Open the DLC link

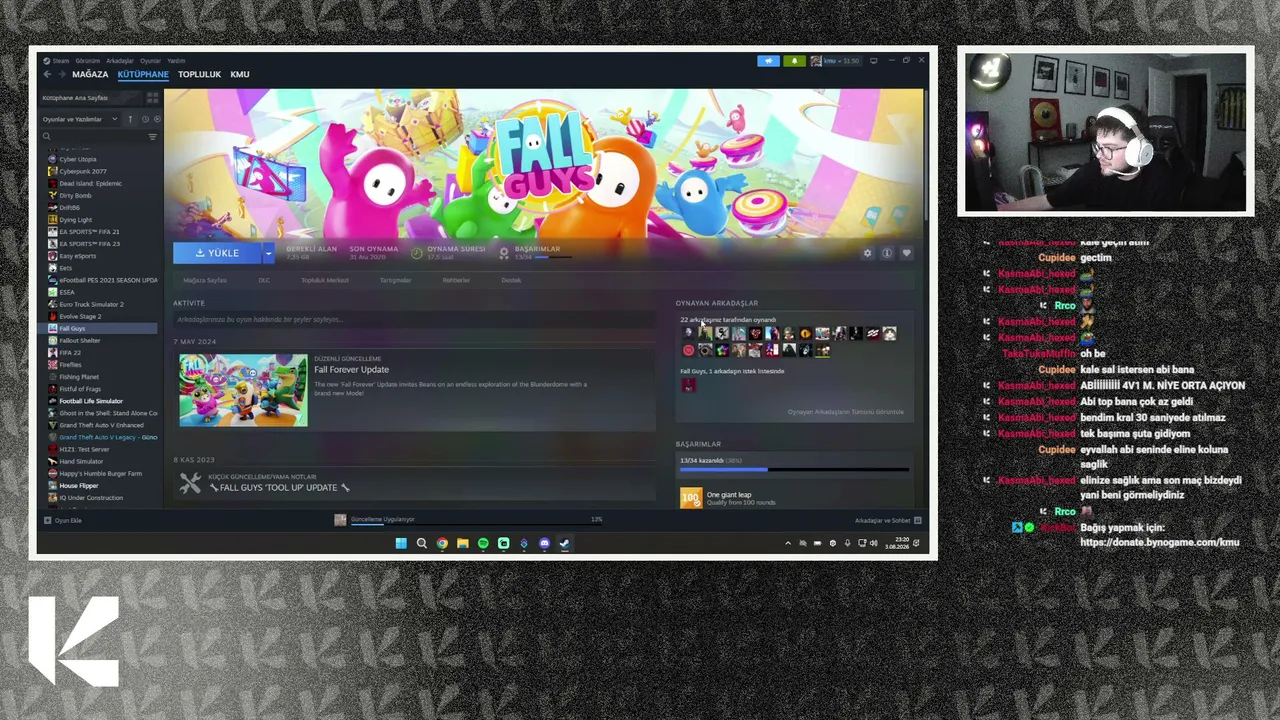[x=264, y=280]
